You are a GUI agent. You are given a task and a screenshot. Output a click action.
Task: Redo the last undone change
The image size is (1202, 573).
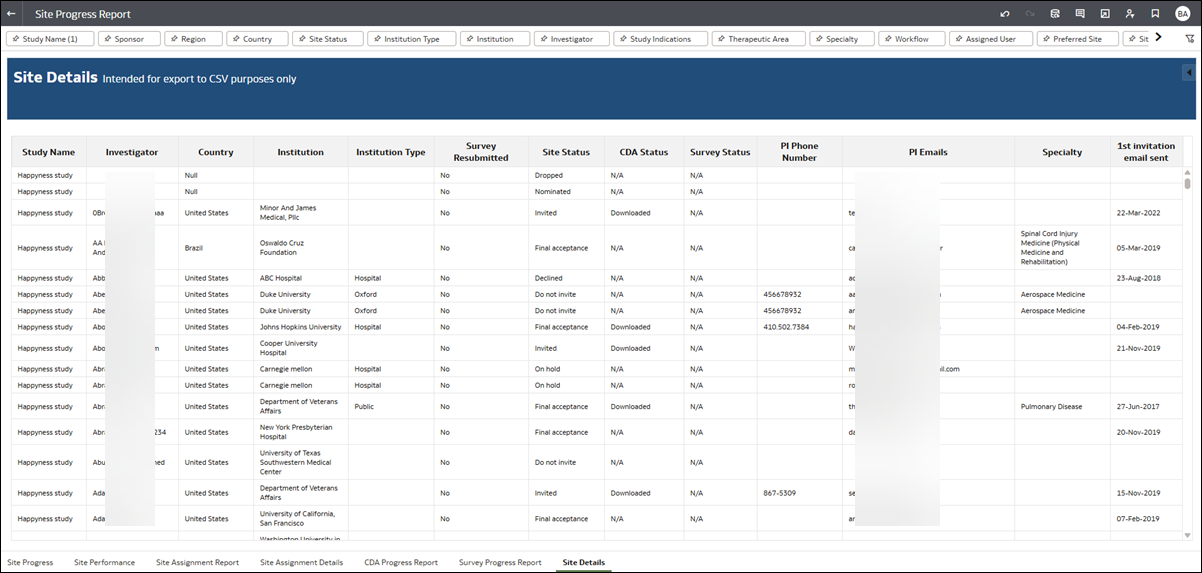(1029, 14)
